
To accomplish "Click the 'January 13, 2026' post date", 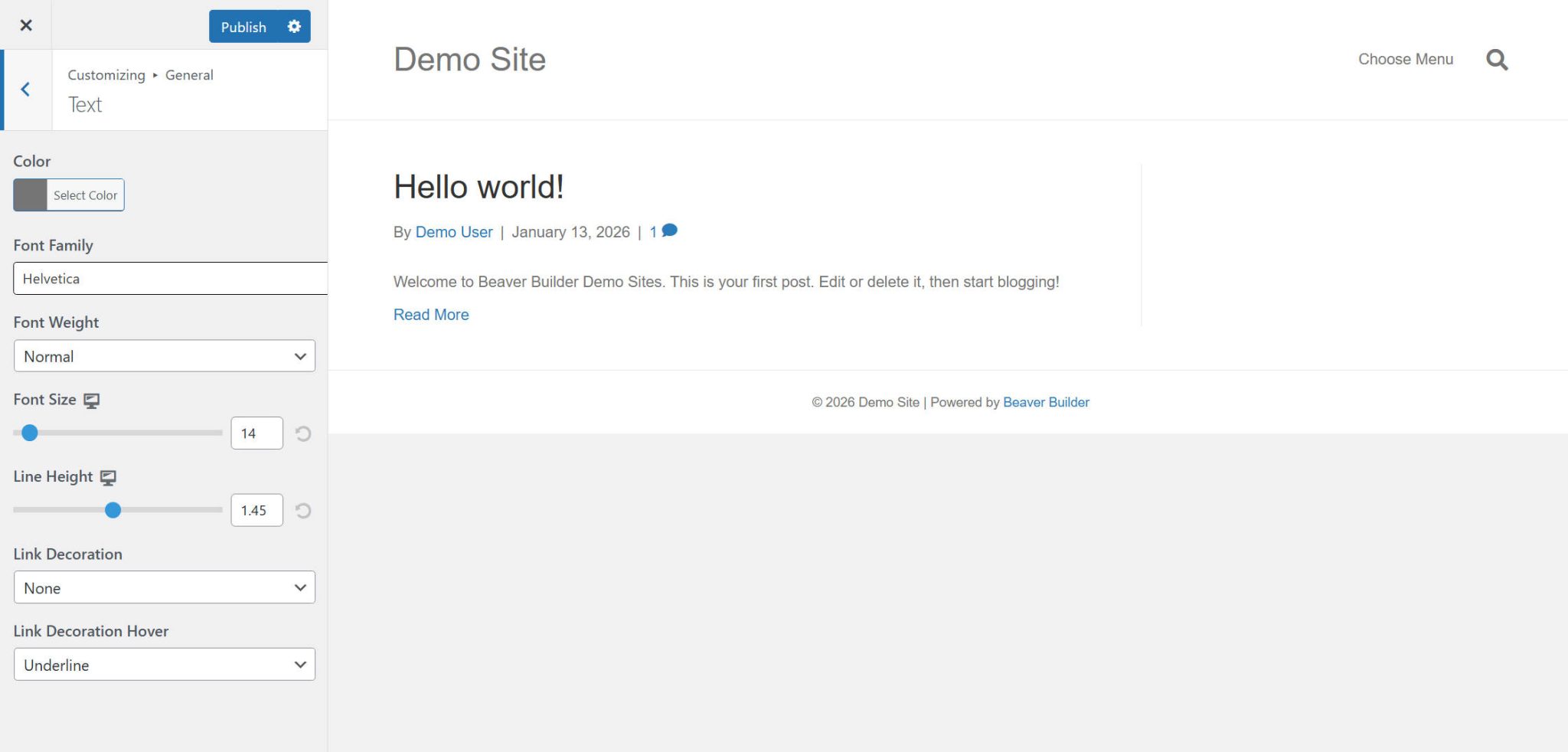I will [x=570, y=232].
